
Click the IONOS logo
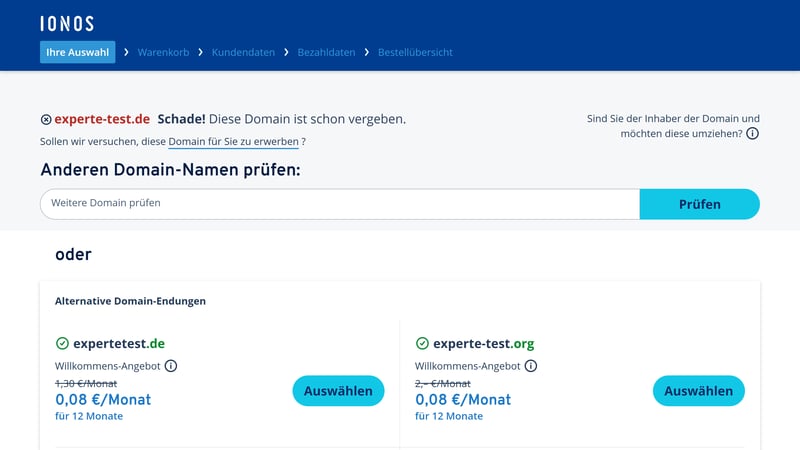click(x=66, y=23)
